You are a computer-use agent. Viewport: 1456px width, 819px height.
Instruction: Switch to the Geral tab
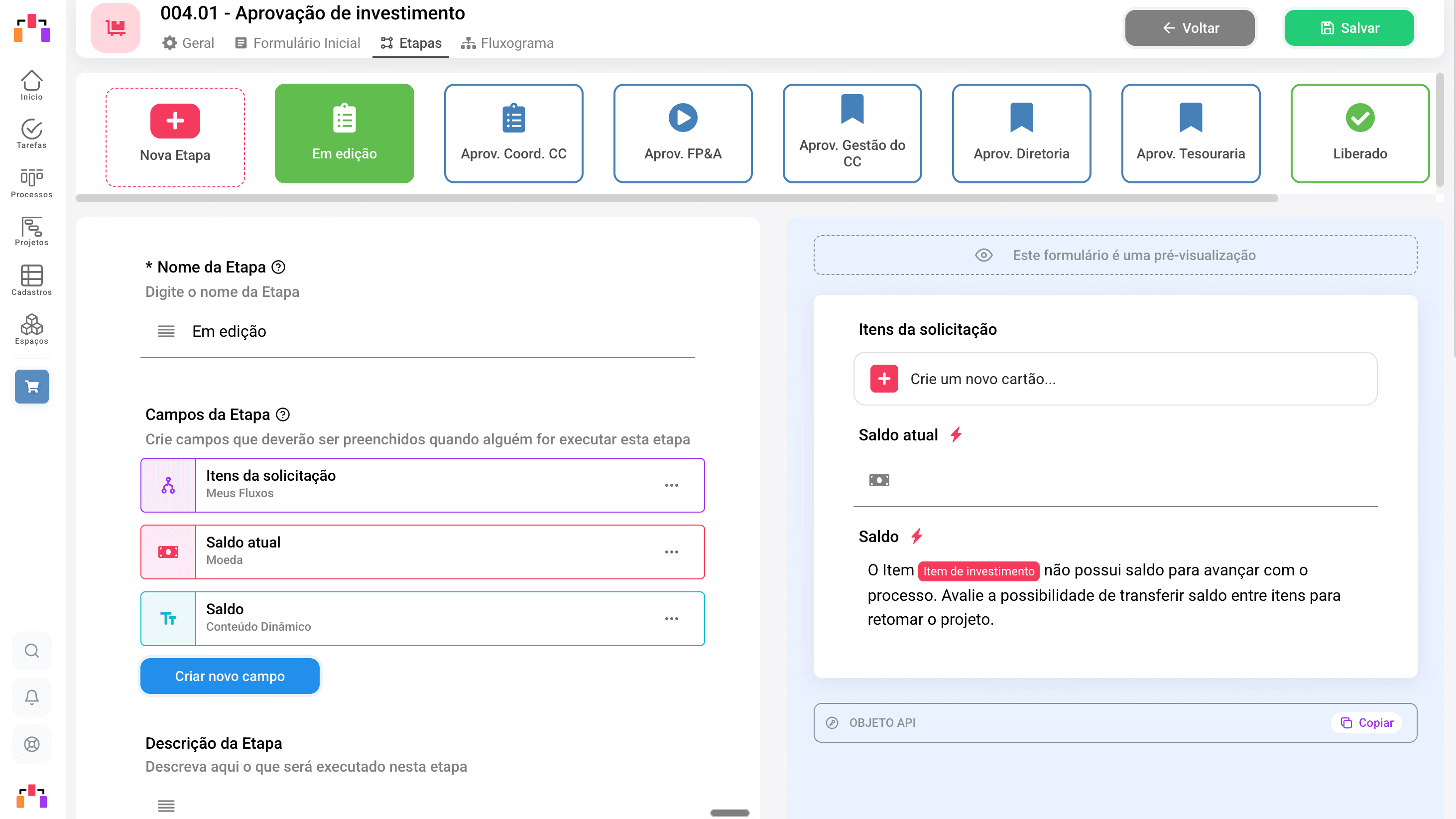click(188, 43)
